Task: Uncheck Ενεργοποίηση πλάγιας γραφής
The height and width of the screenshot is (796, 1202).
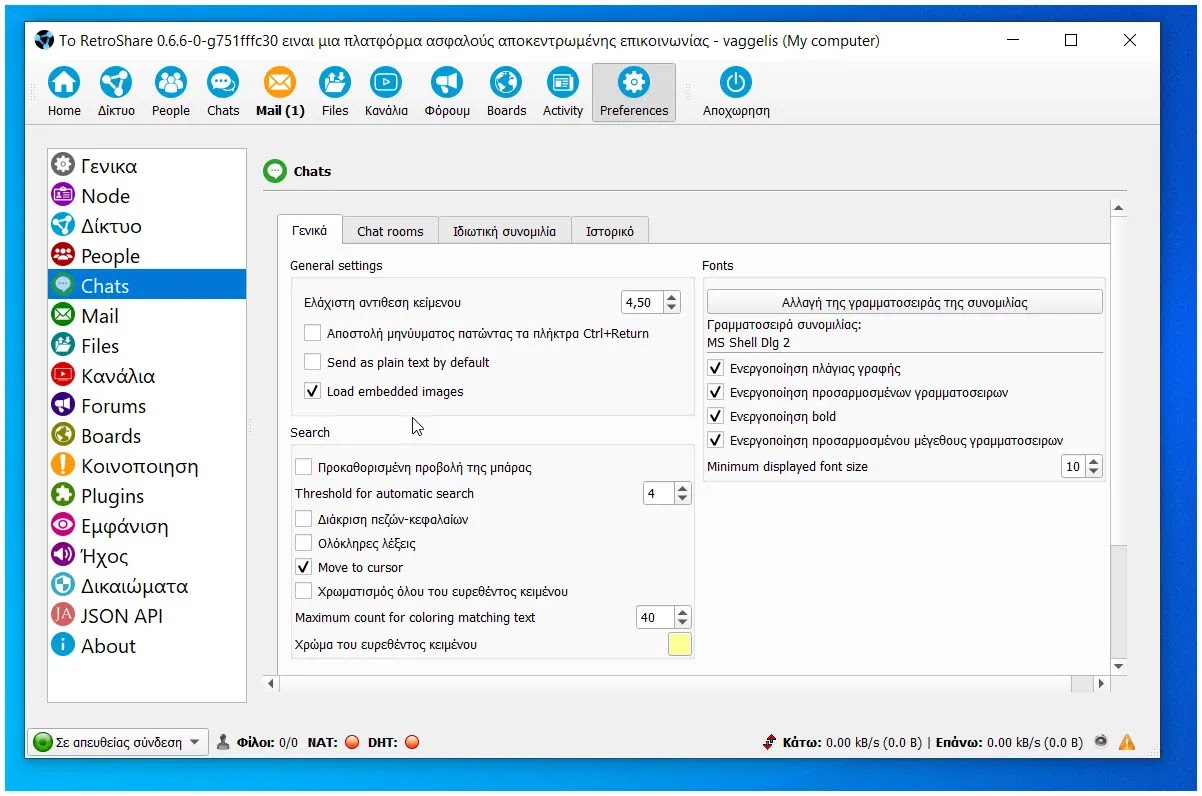Action: point(715,368)
